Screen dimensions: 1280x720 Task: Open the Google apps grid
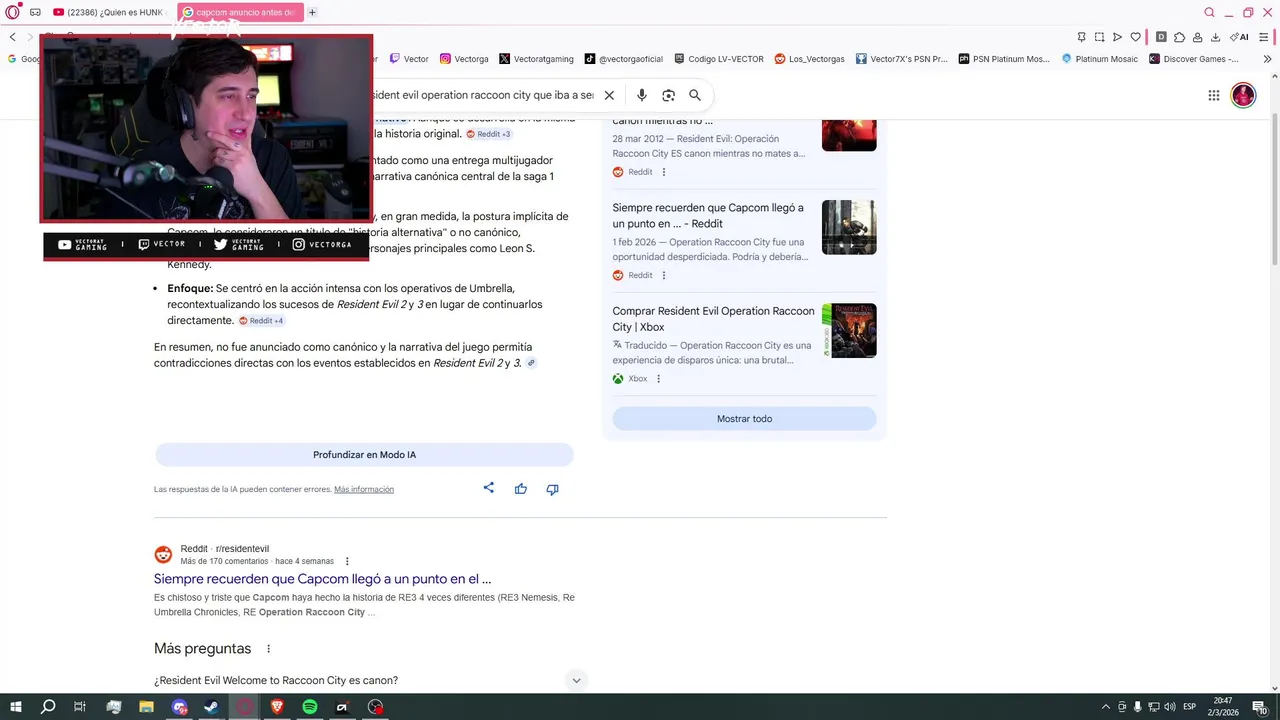point(1213,95)
